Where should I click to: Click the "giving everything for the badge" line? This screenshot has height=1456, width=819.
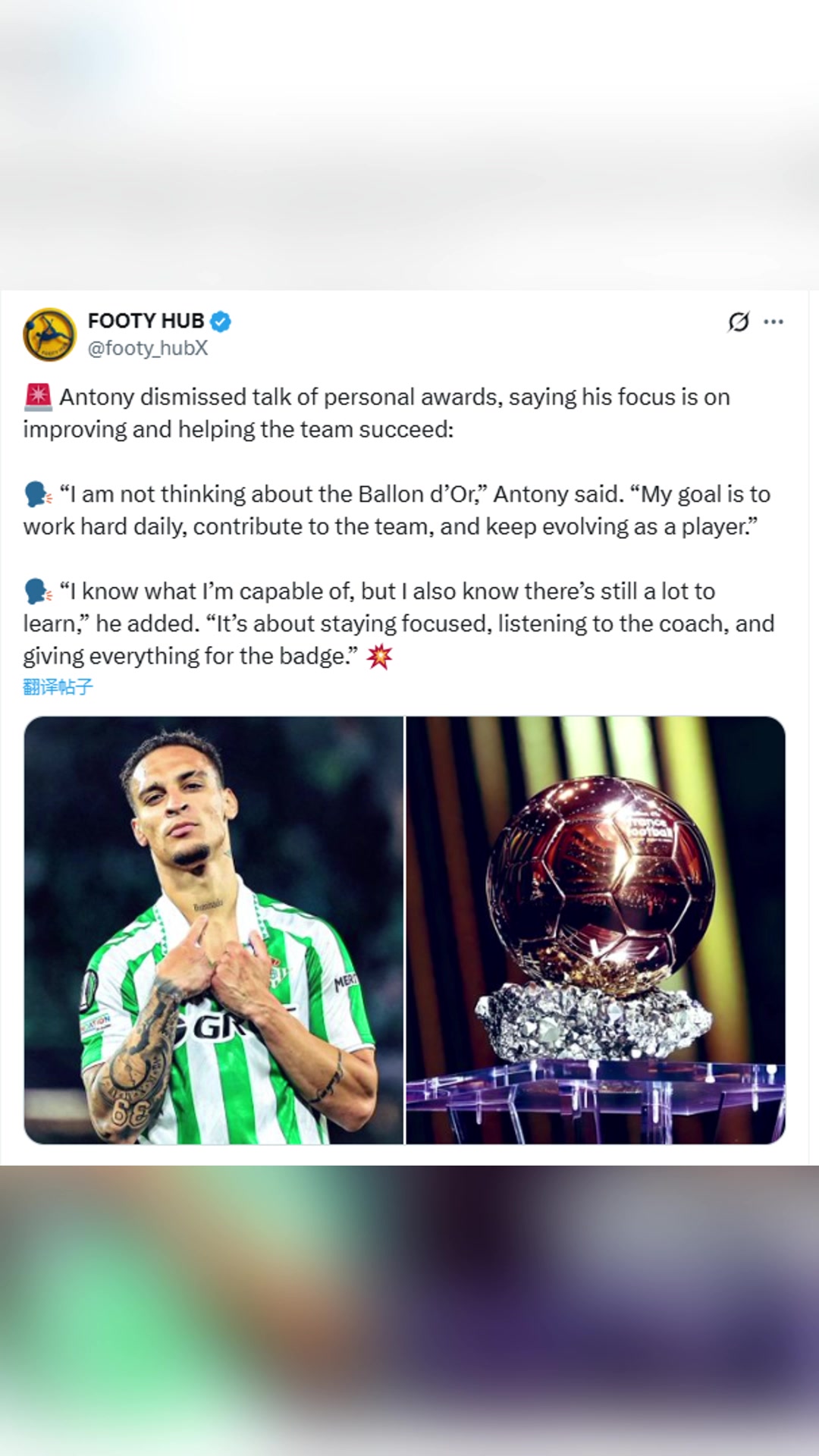(x=190, y=656)
